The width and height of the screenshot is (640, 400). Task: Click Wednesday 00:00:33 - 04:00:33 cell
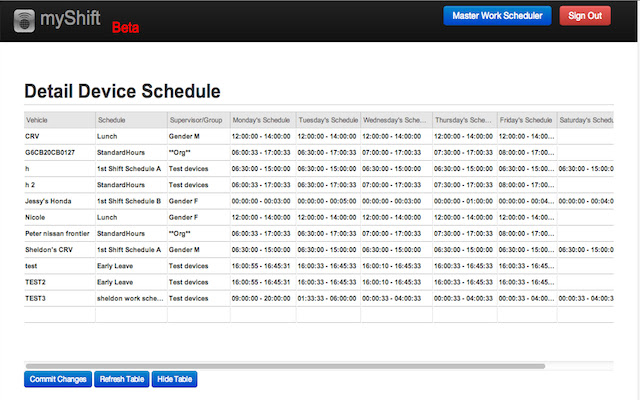[396, 298]
